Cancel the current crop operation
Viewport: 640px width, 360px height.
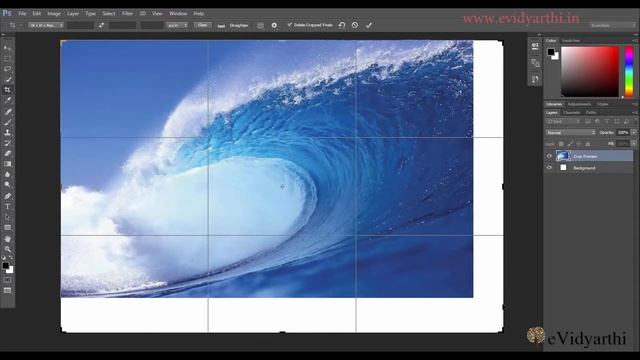pyautogui.click(x=355, y=25)
